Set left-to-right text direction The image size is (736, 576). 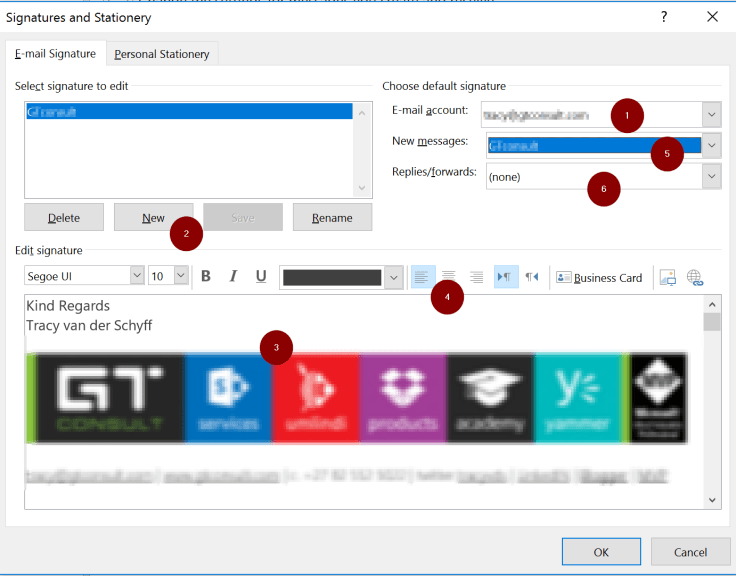(506, 277)
